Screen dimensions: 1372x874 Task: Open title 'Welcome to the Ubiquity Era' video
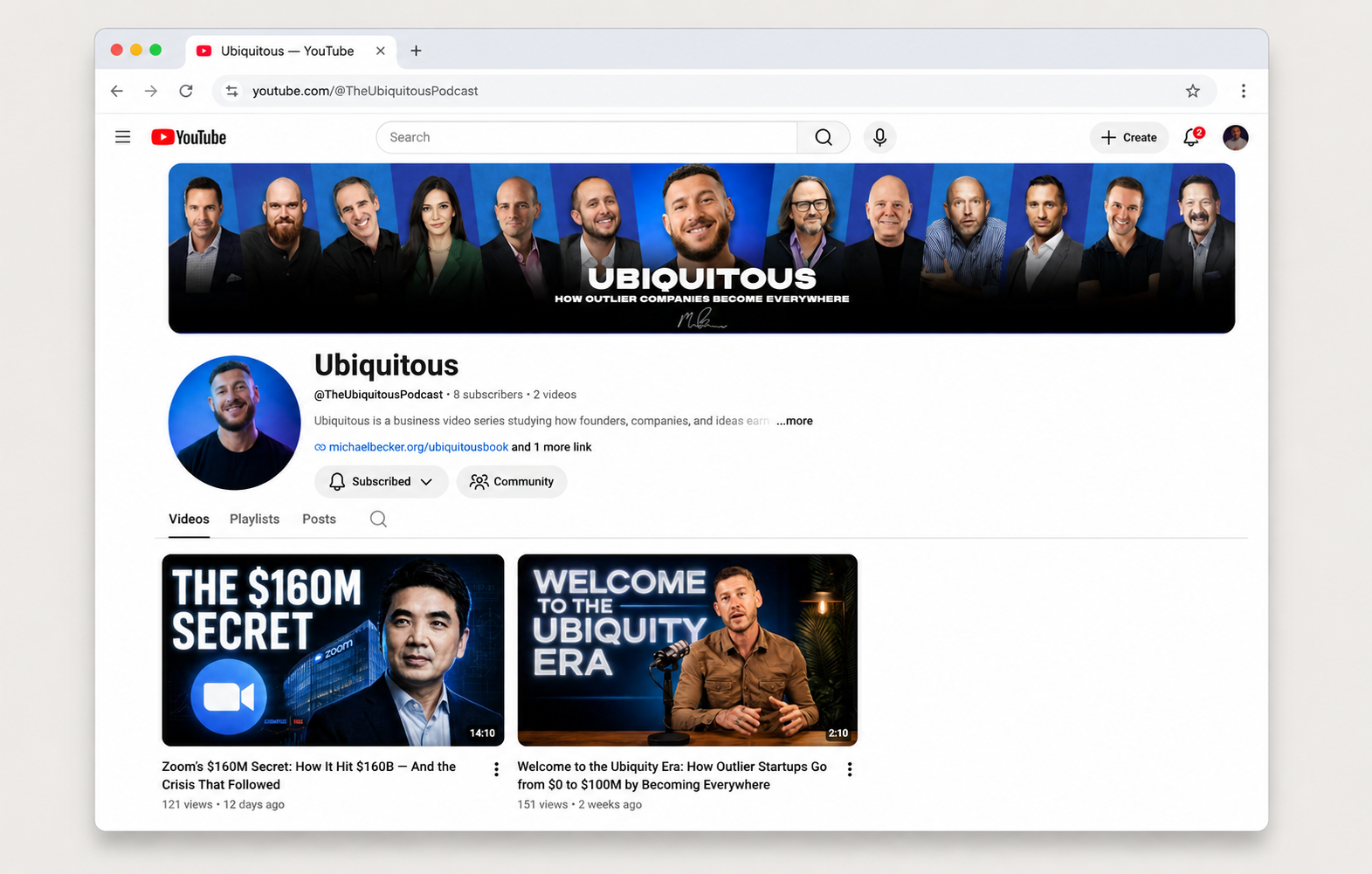672,775
